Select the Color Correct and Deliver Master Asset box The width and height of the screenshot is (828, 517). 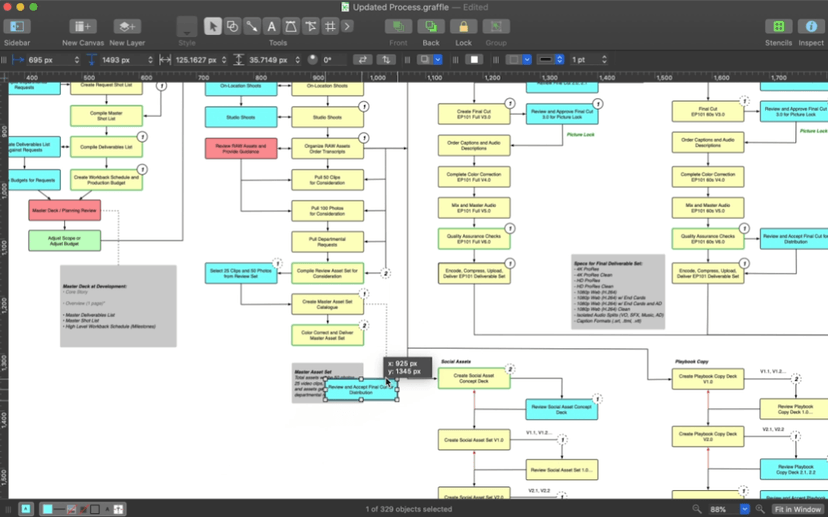coord(327,335)
